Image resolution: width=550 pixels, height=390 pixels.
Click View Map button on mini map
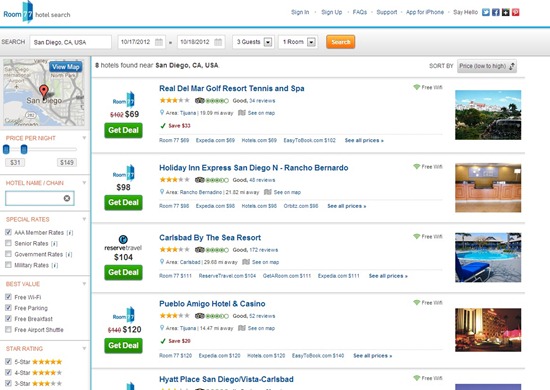coord(66,67)
